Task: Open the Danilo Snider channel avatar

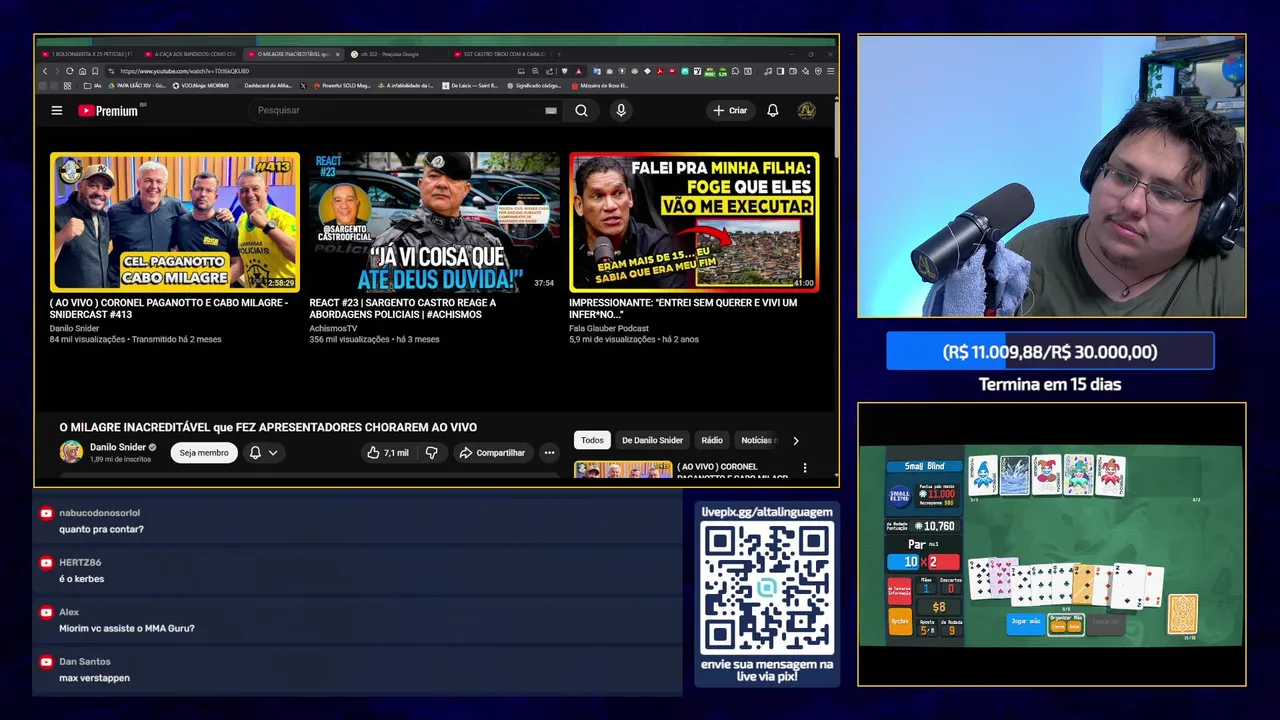Action: coord(71,452)
